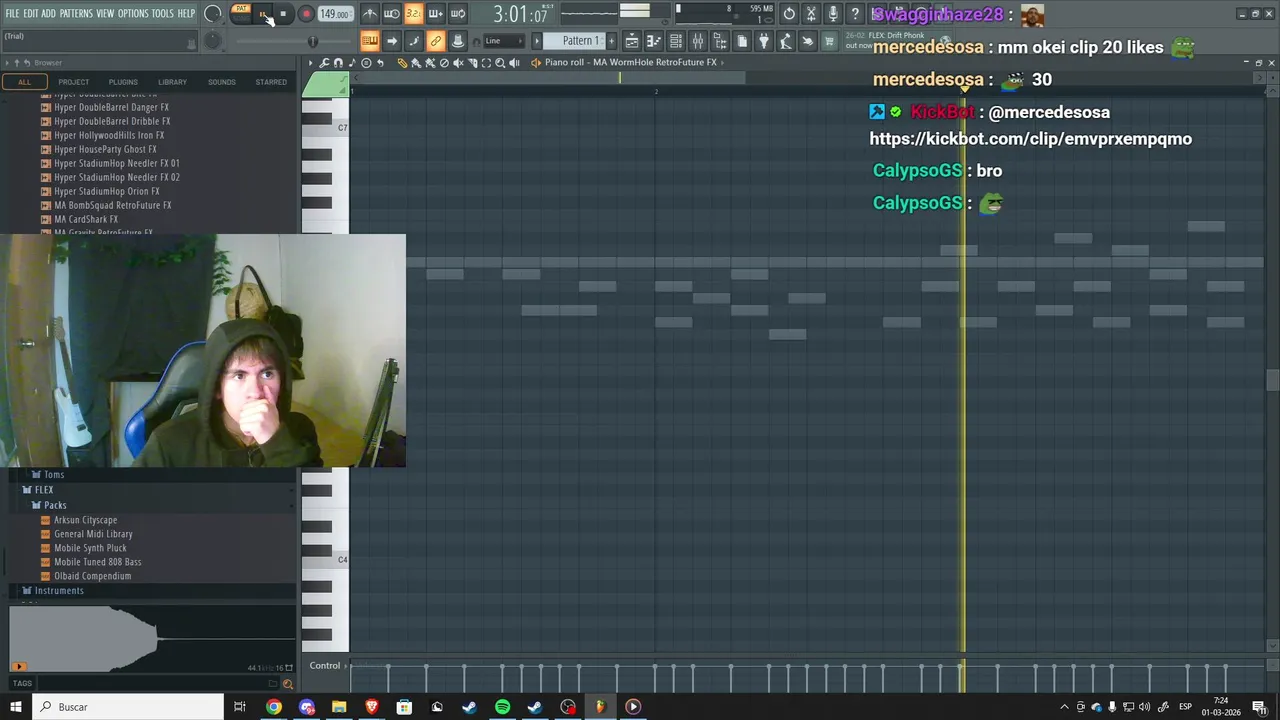The height and width of the screenshot is (720, 1280).
Task: Click the scissors audio editor icon
Action: pos(811,14)
